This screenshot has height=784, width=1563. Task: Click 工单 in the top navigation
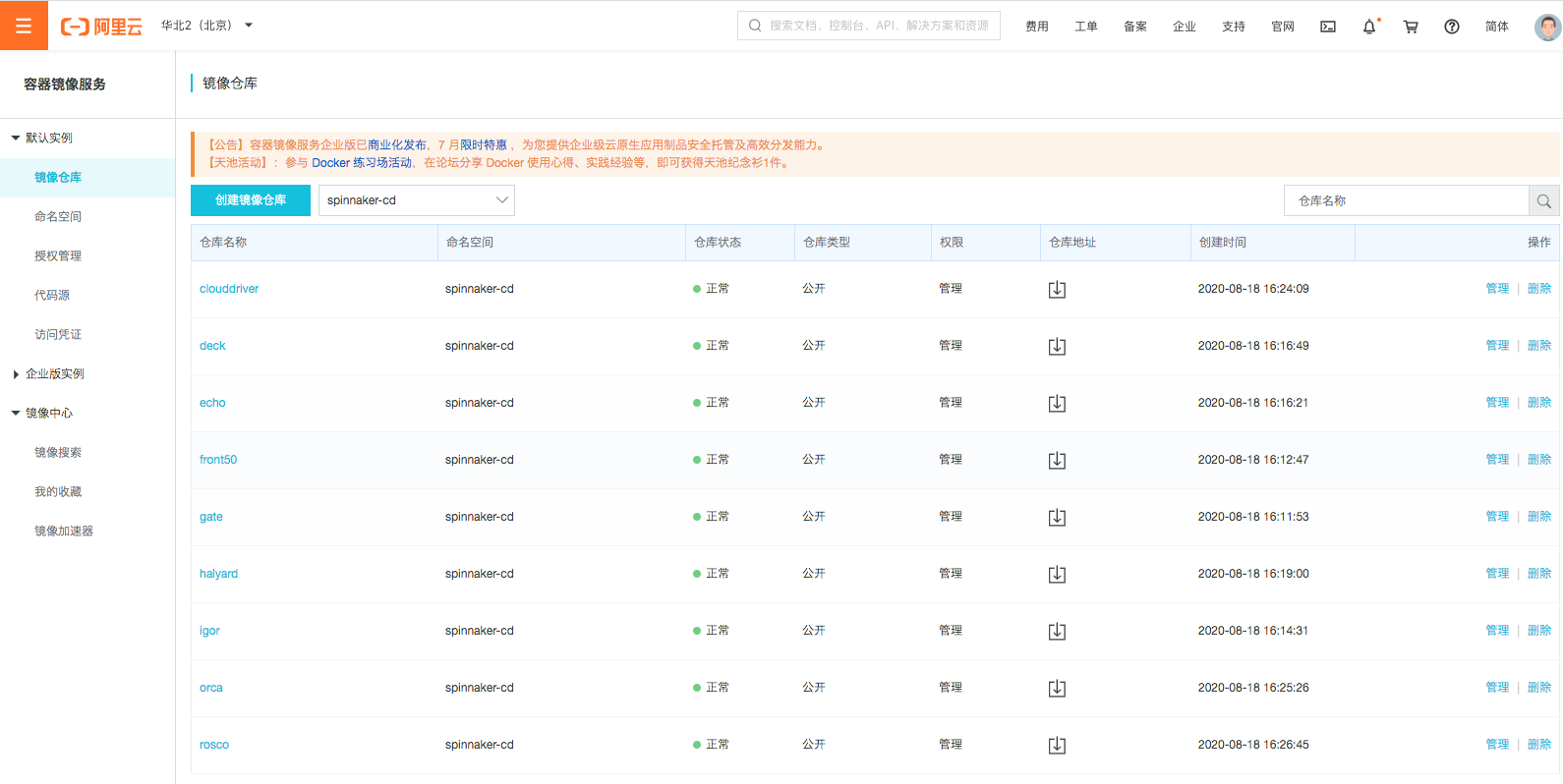(x=1086, y=27)
